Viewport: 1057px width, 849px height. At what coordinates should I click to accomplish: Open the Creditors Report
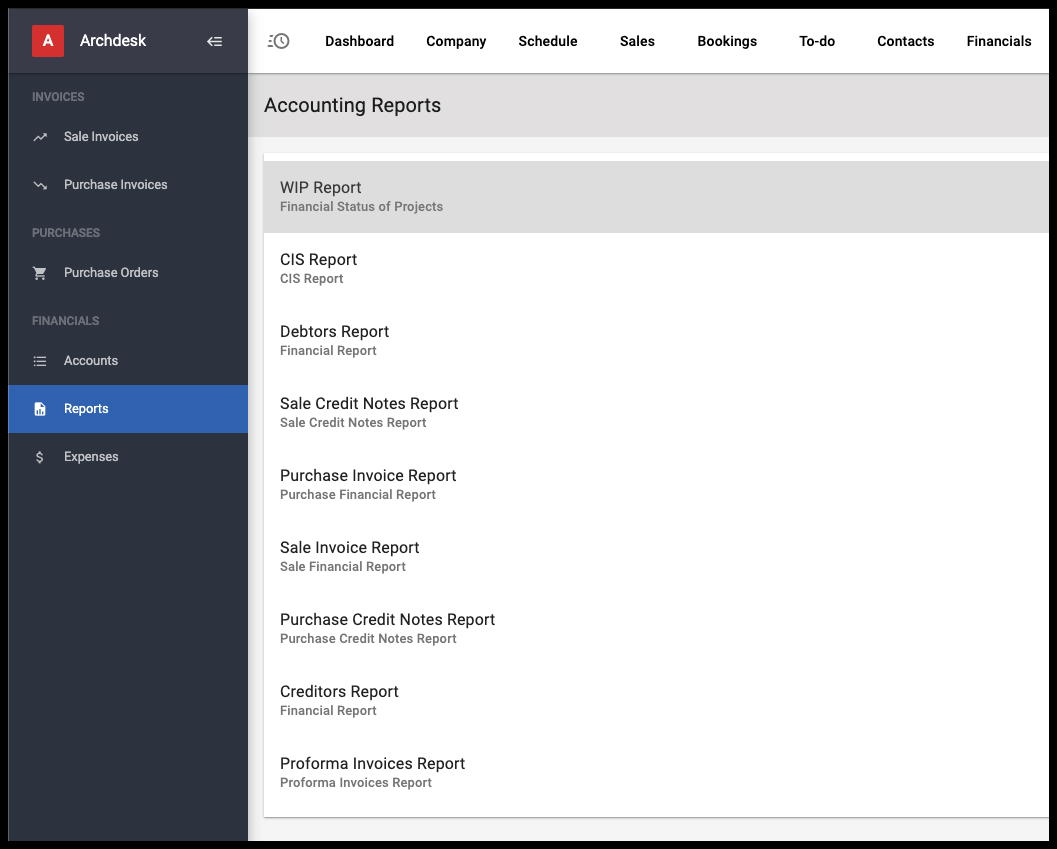coord(339,692)
